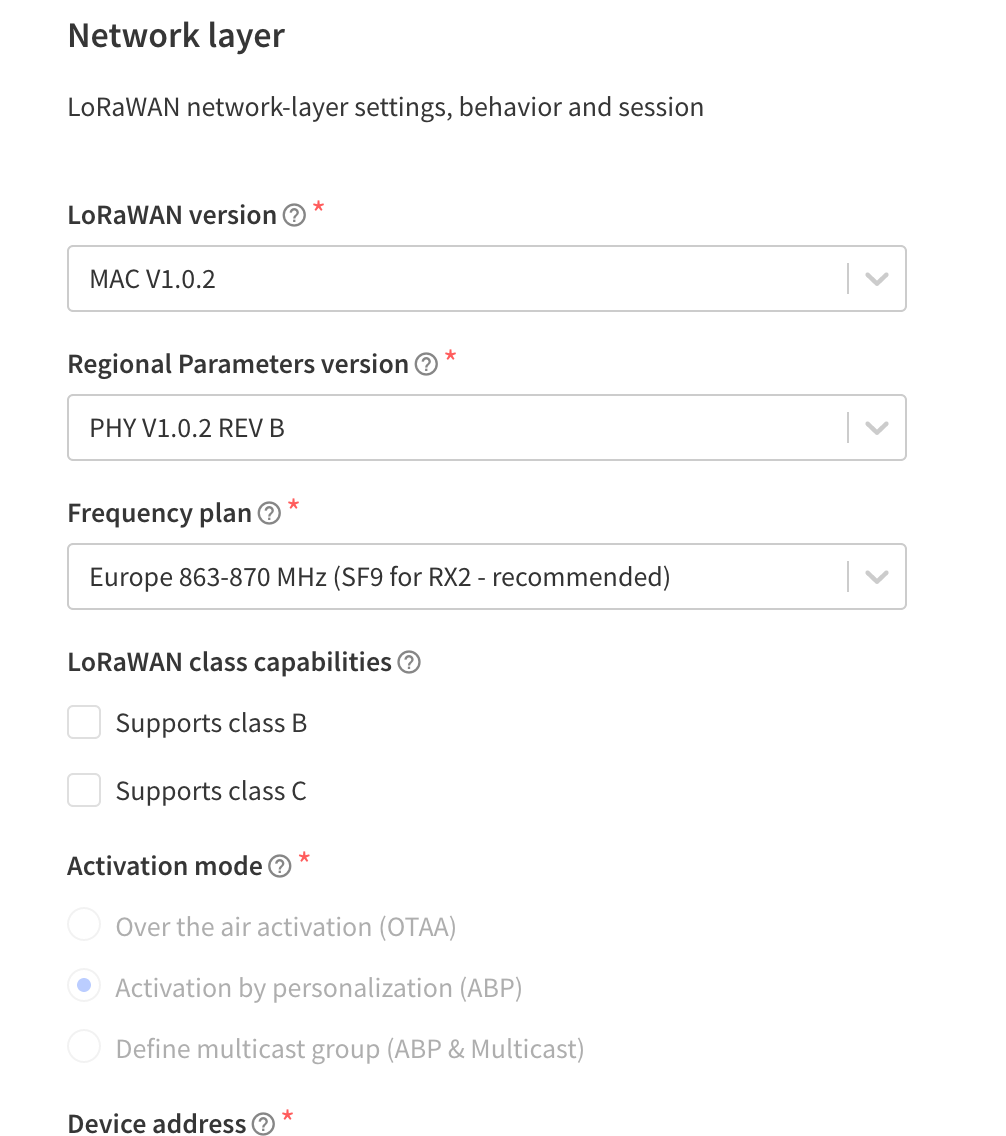The image size is (1006, 1136).
Task: Choose Define multicast group radio option
Action: point(84,1046)
